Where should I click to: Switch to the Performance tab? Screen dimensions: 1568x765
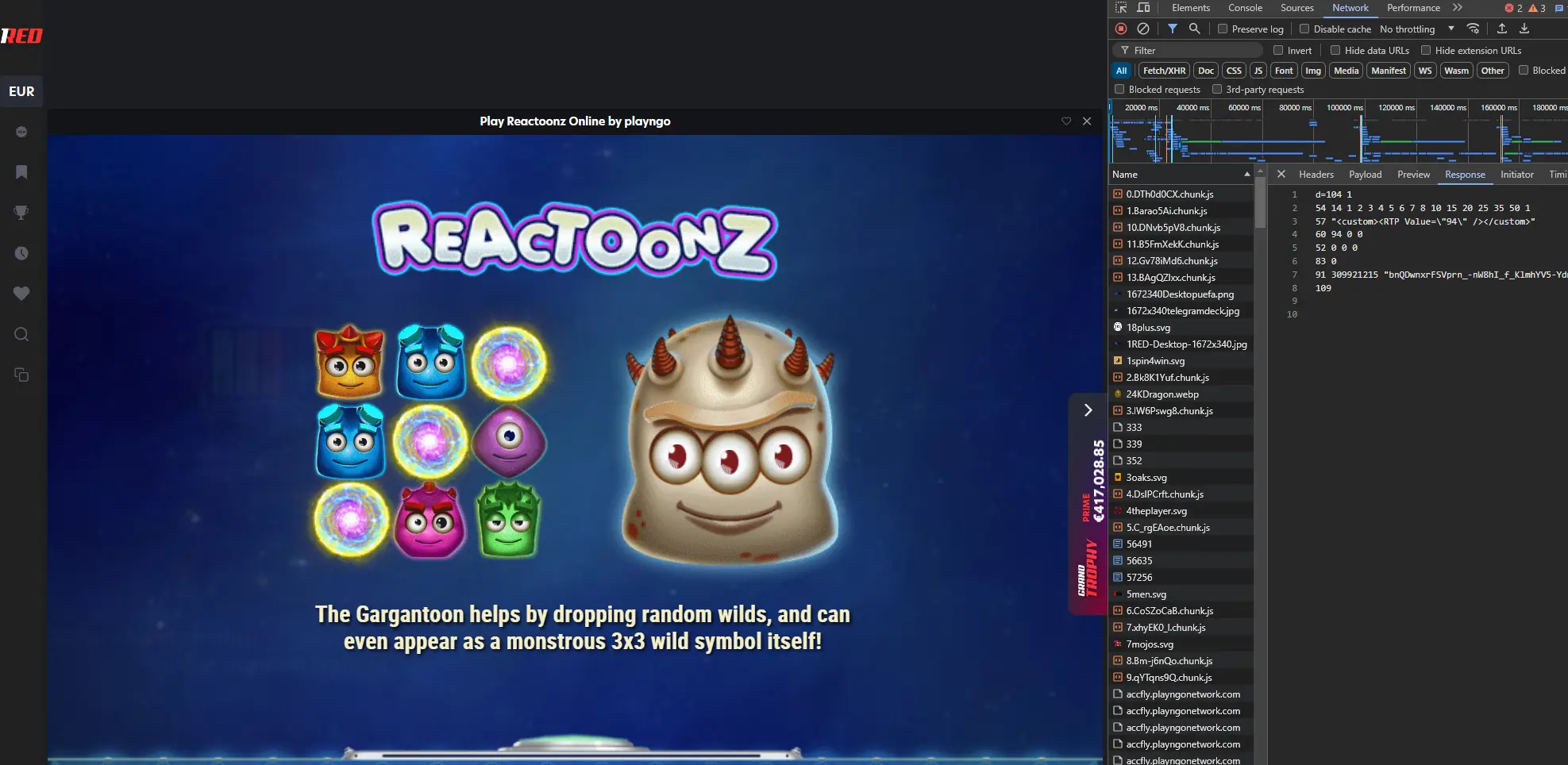pyautogui.click(x=1413, y=8)
